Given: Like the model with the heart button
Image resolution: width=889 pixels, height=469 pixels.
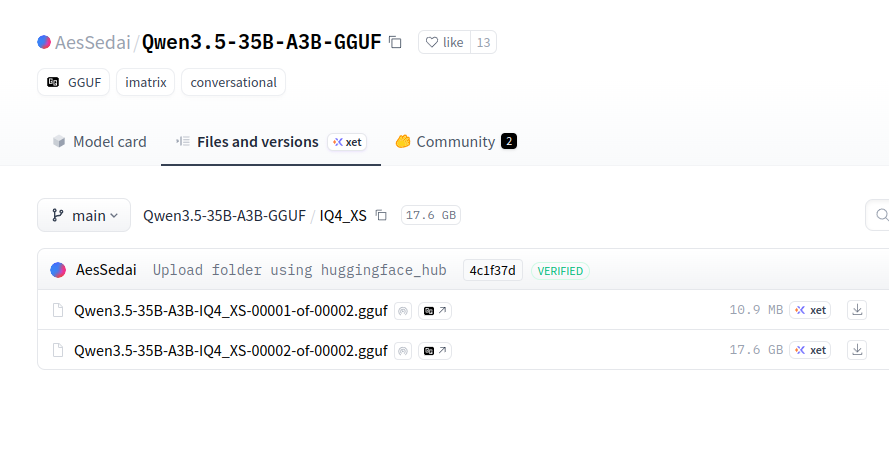Looking at the screenshot, I should click(x=445, y=42).
